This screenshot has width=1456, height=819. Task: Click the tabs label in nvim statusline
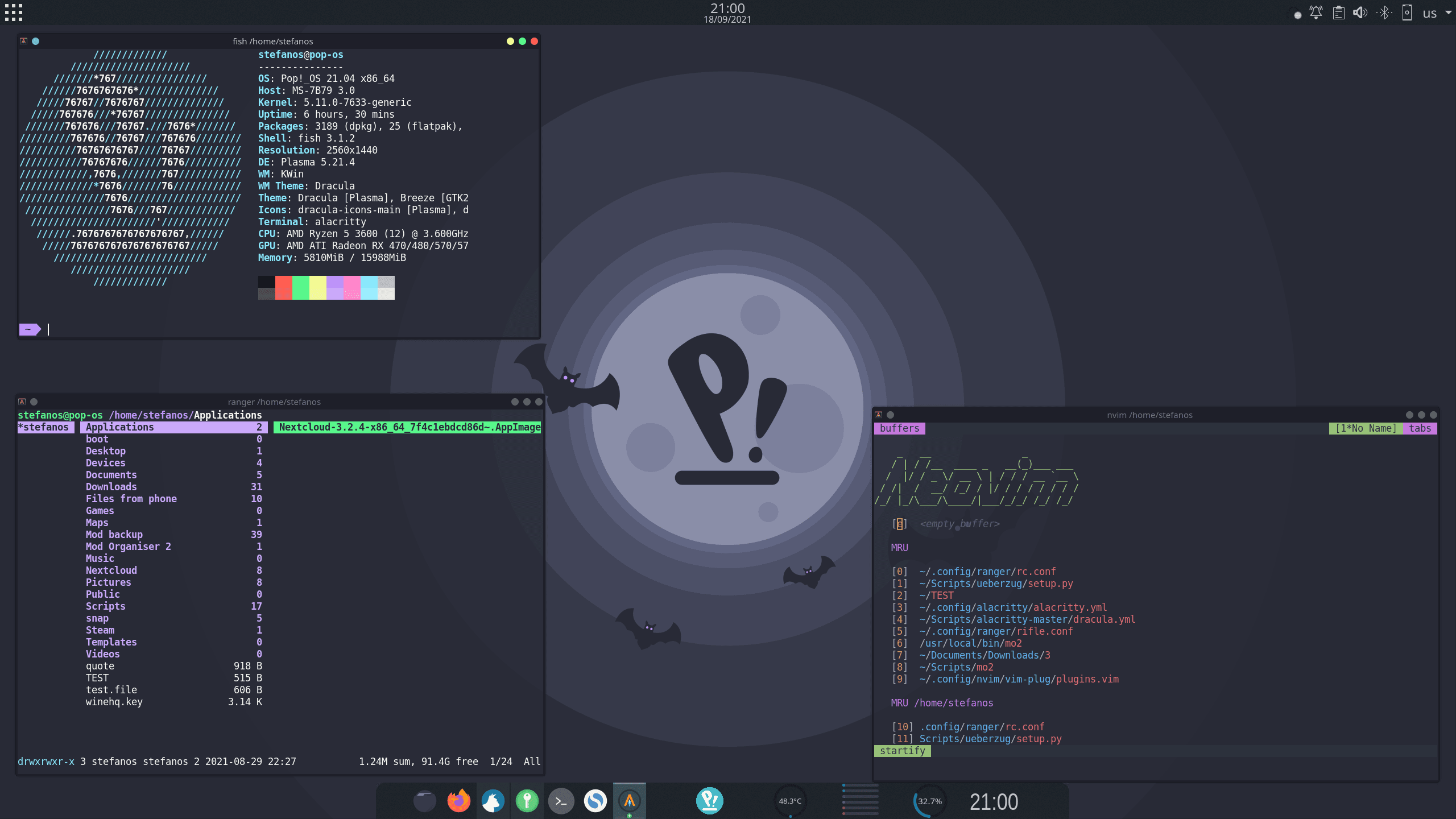pos(1421,428)
